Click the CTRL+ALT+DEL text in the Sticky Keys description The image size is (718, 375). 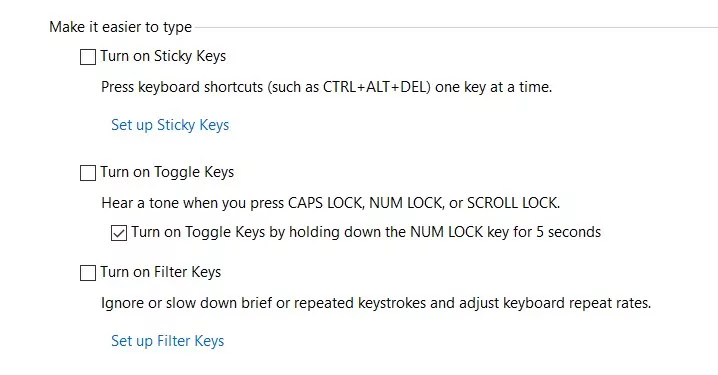(x=375, y=87)
